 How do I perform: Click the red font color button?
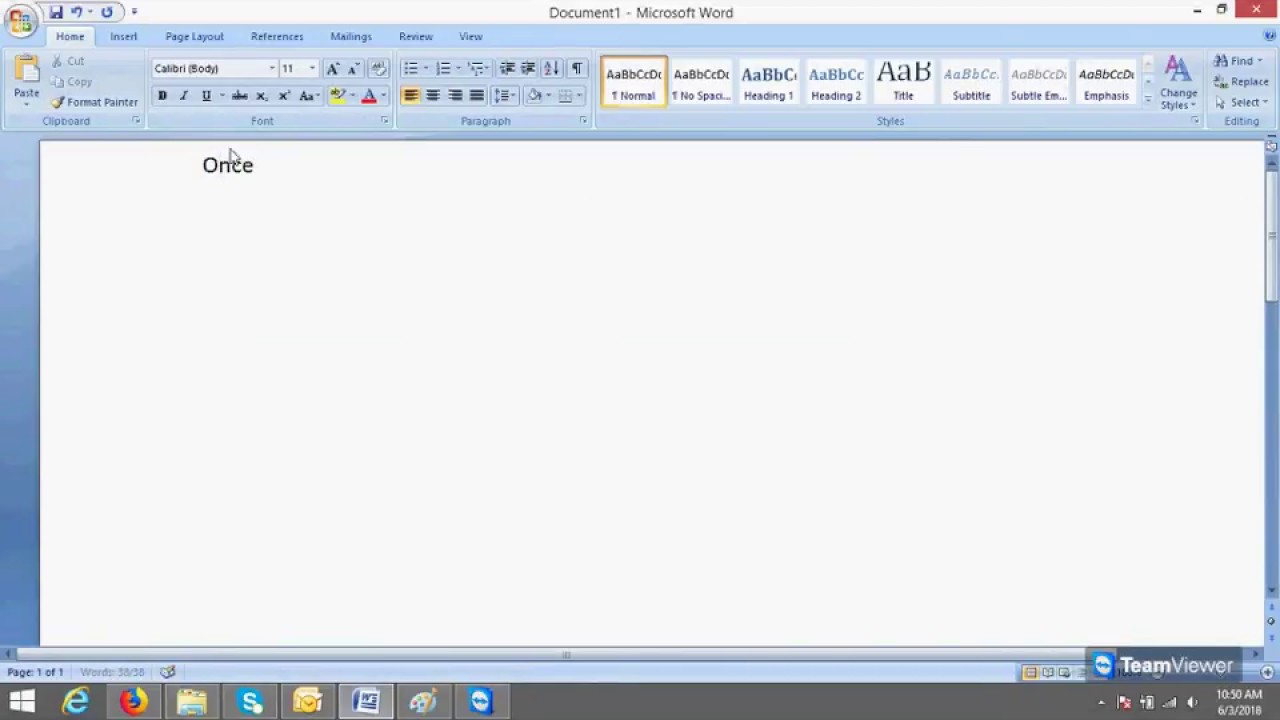tap(369, 96)
